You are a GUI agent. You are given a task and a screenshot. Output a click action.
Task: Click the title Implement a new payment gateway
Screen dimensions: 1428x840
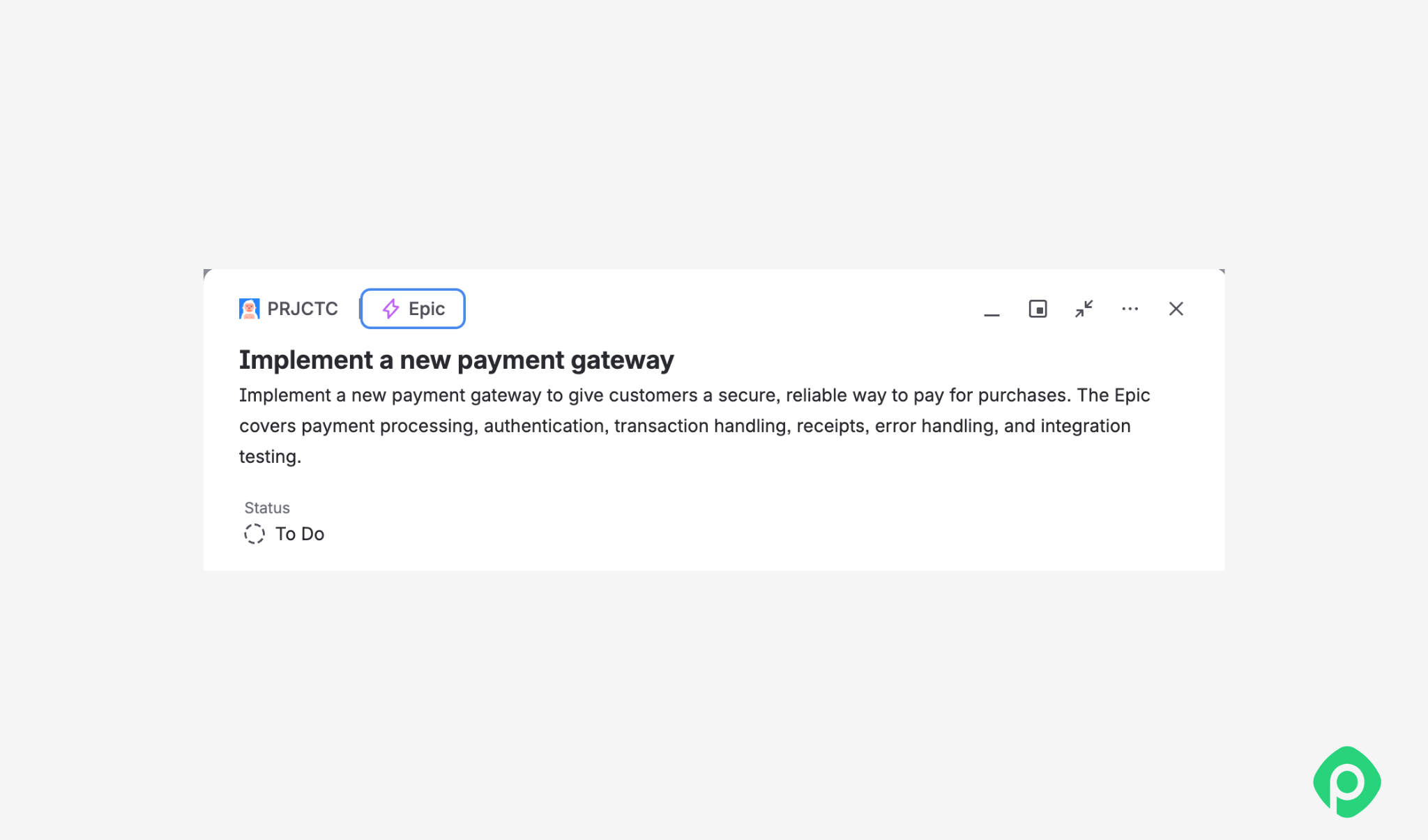point(456,360)
